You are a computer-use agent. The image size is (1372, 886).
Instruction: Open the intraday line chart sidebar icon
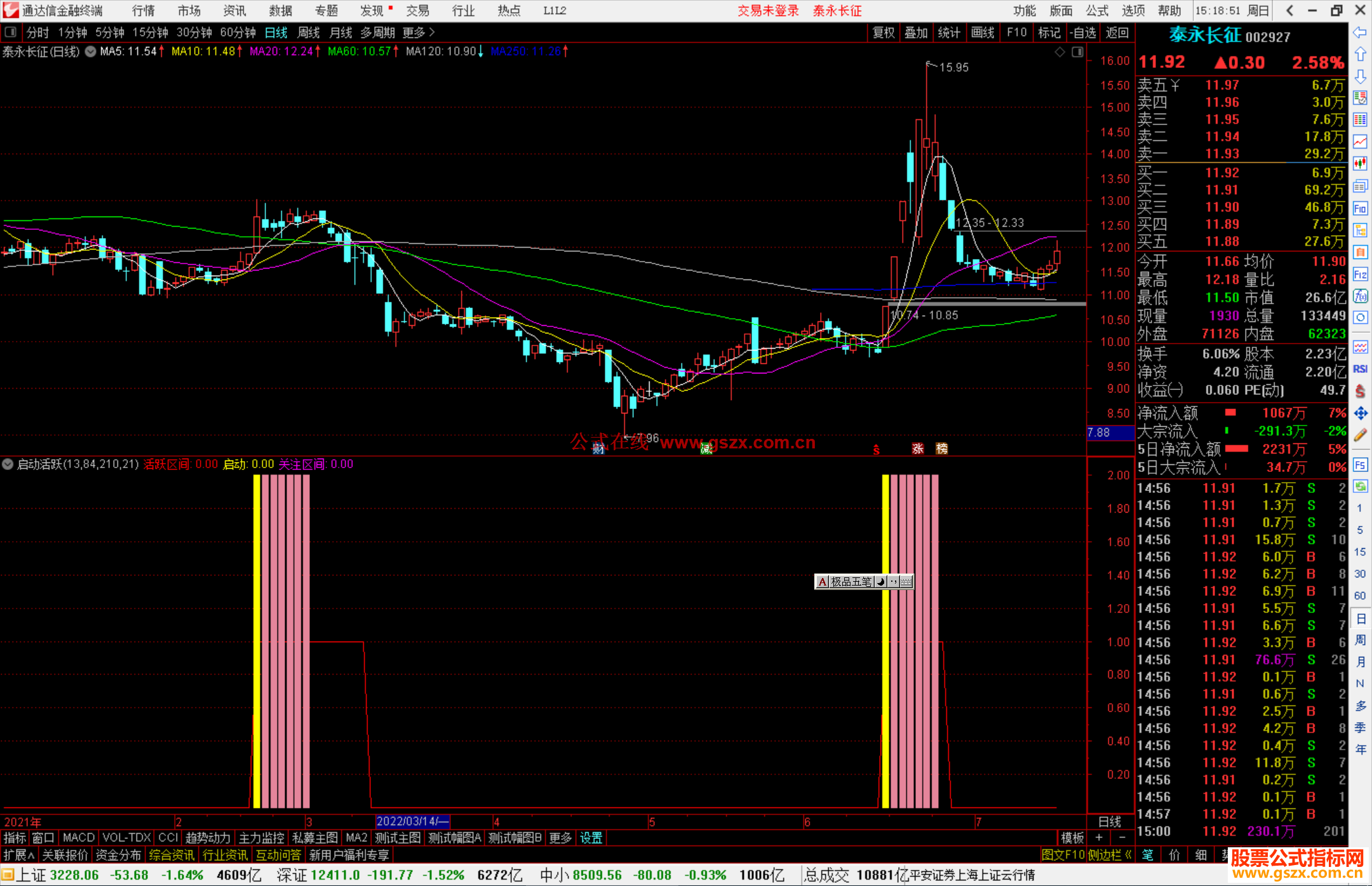click(x=1360, y=142)
